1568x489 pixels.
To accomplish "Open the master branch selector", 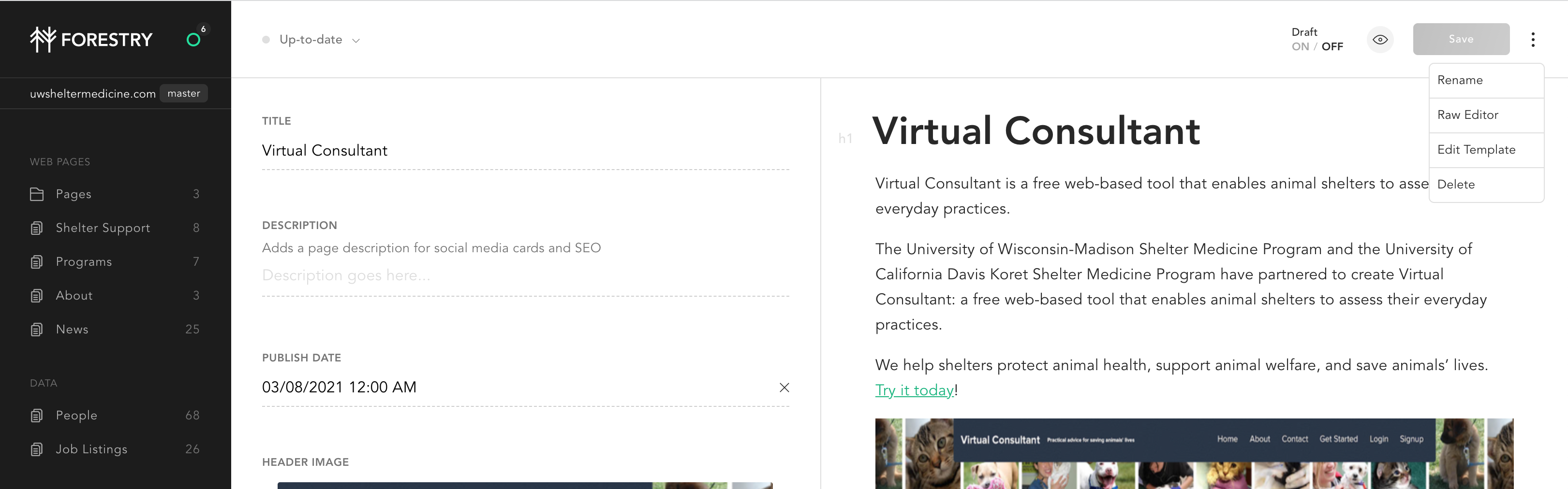I will [183, 94].
